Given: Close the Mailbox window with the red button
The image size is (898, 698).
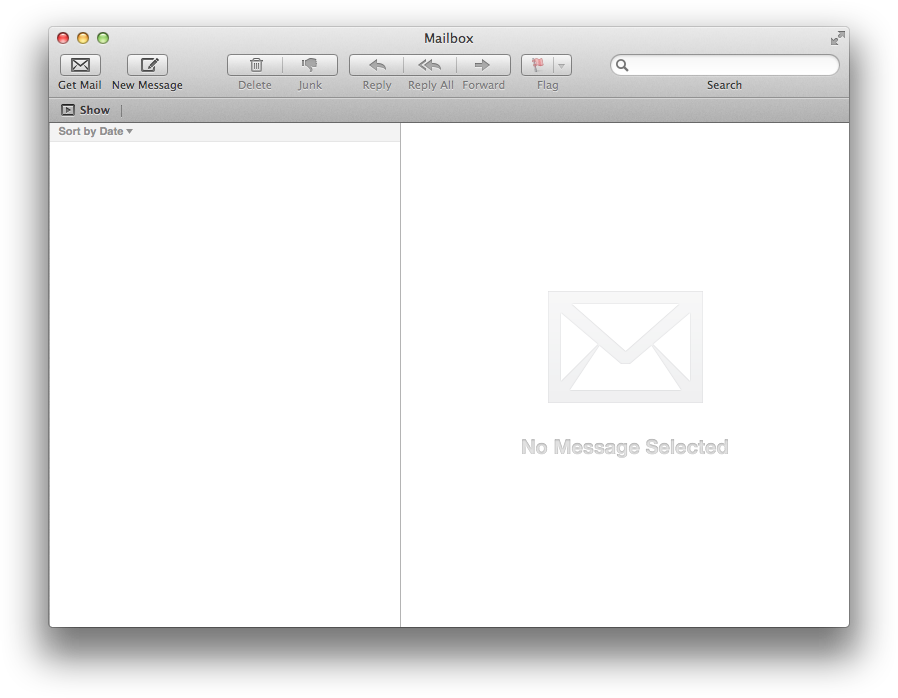Looking at the screenshot, I should coord(63,38).
